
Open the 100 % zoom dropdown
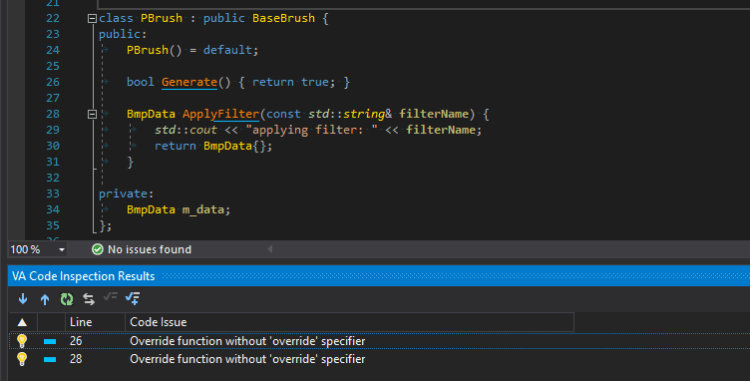pyautogui.click(x=62, y=250)
